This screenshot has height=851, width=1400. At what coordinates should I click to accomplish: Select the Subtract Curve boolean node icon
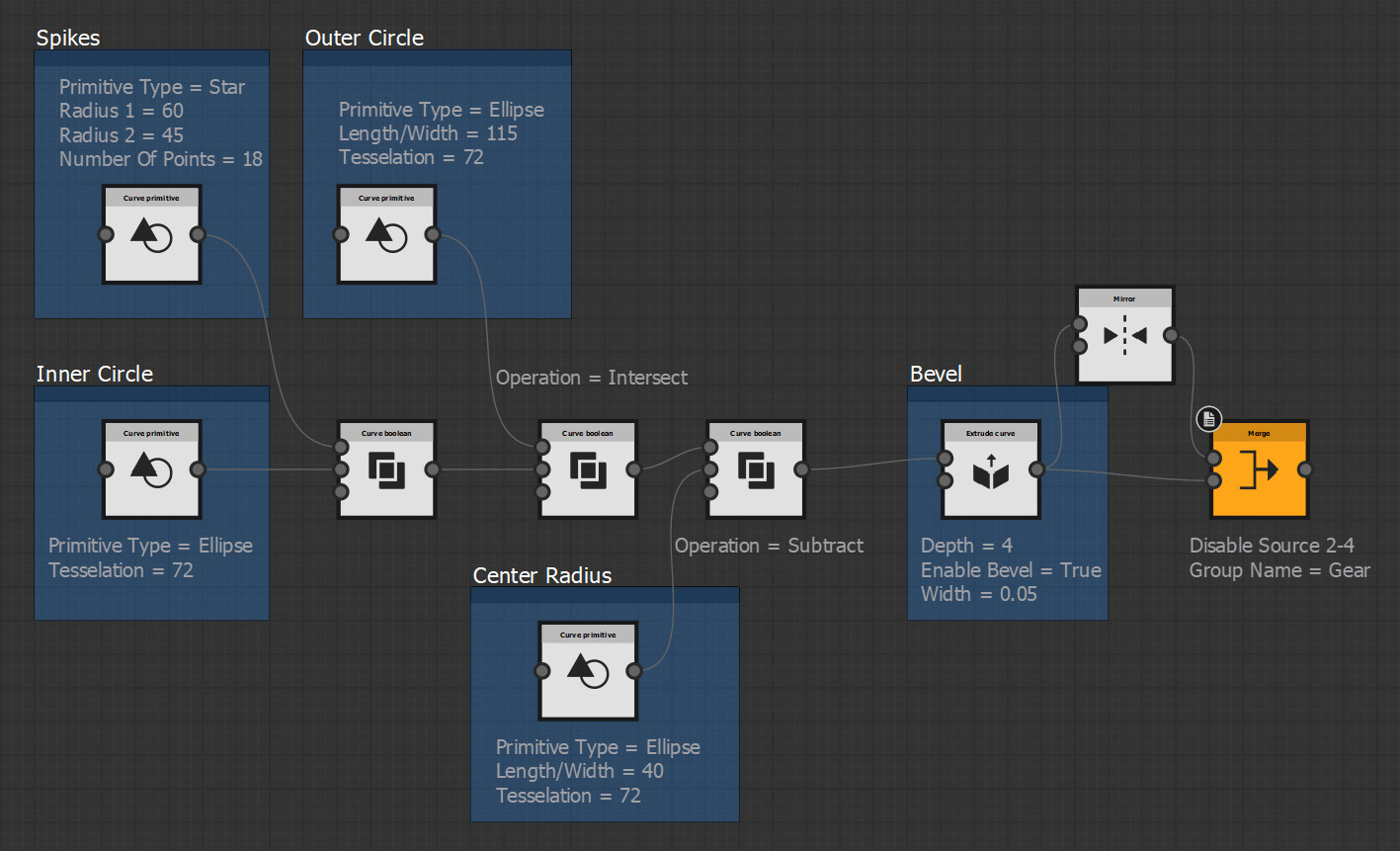point(756,470)
